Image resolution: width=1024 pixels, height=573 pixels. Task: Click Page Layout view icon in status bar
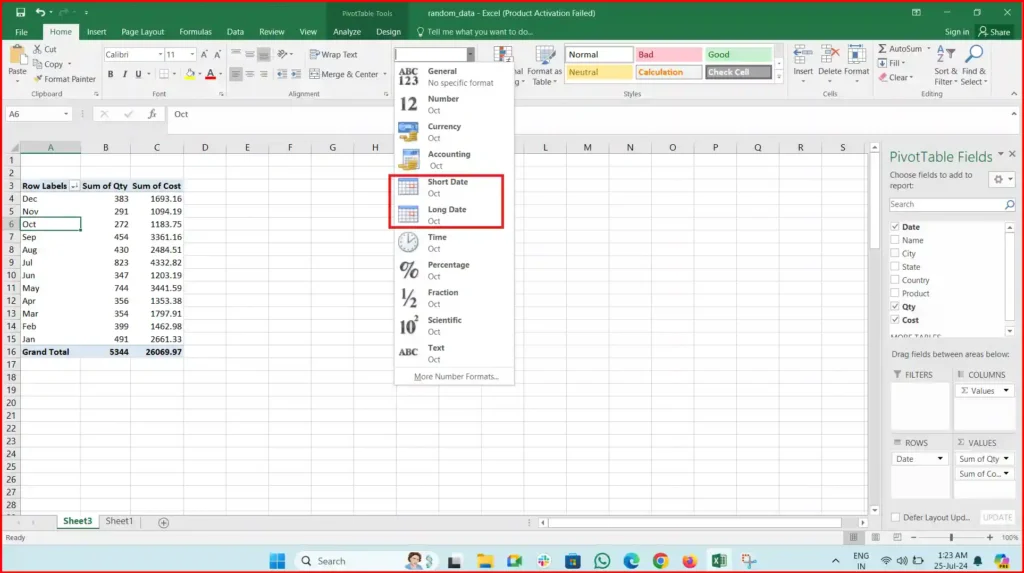(875, 537)
